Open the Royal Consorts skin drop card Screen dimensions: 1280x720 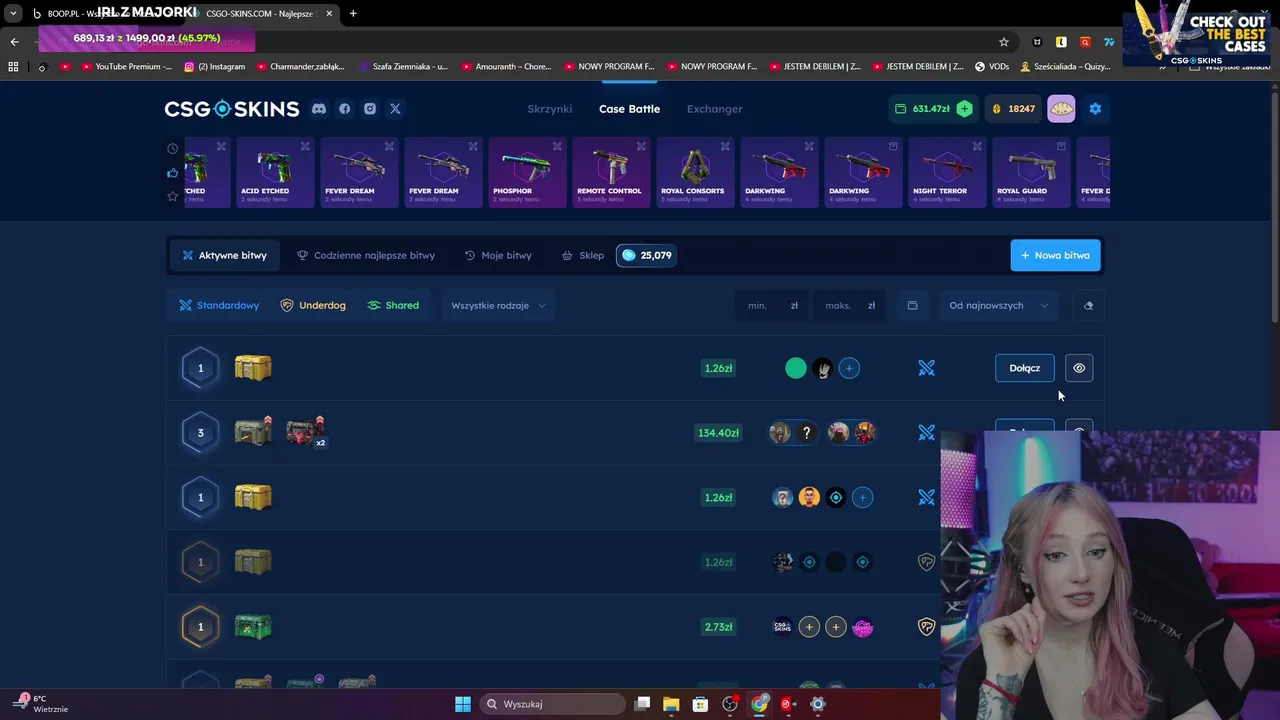click(x=695, y=172)
